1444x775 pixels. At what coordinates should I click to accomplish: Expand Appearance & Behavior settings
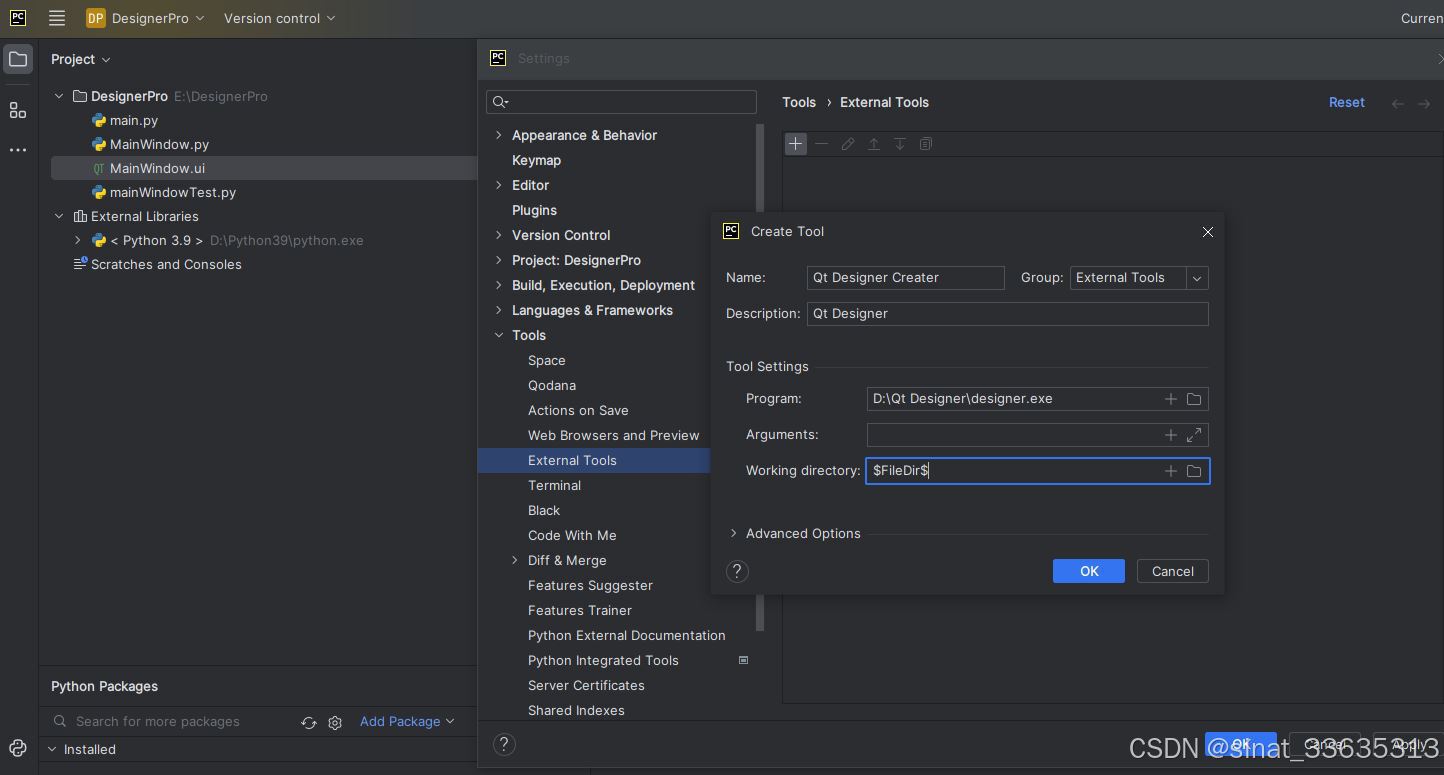click(499, 135)
